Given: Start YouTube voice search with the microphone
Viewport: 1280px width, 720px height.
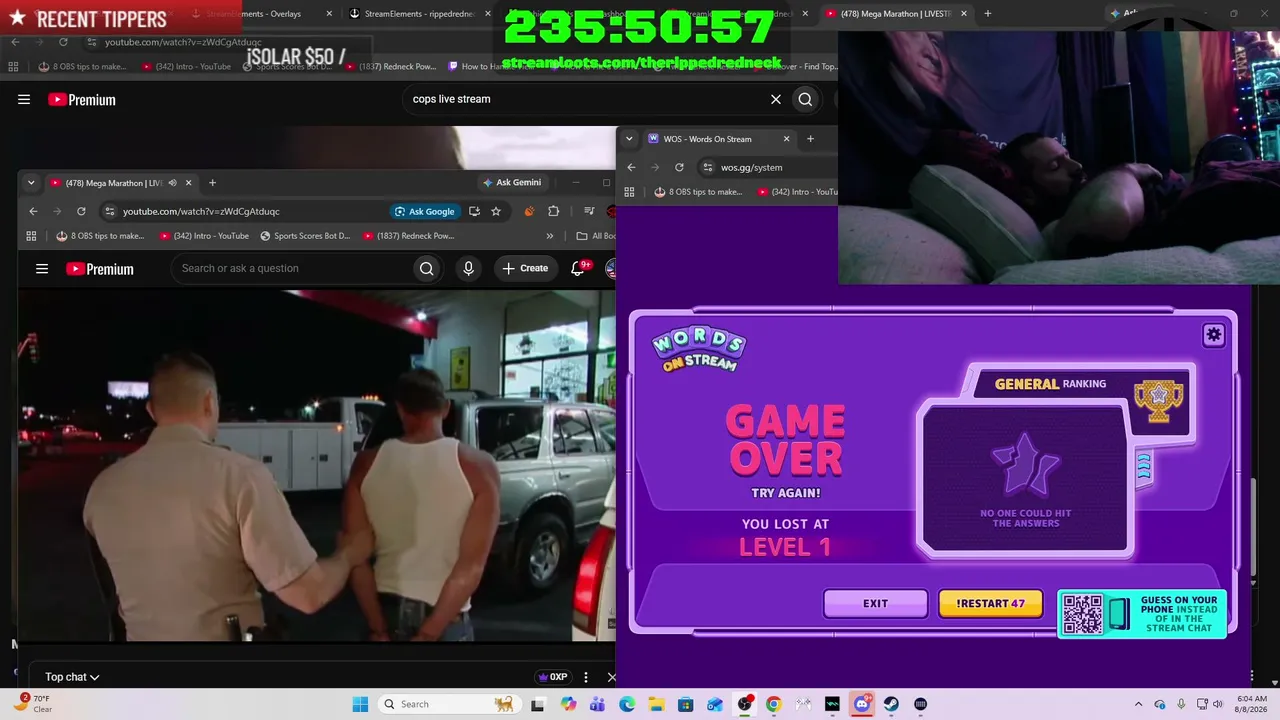Looking at the screenshot, I should click(468, 268).
